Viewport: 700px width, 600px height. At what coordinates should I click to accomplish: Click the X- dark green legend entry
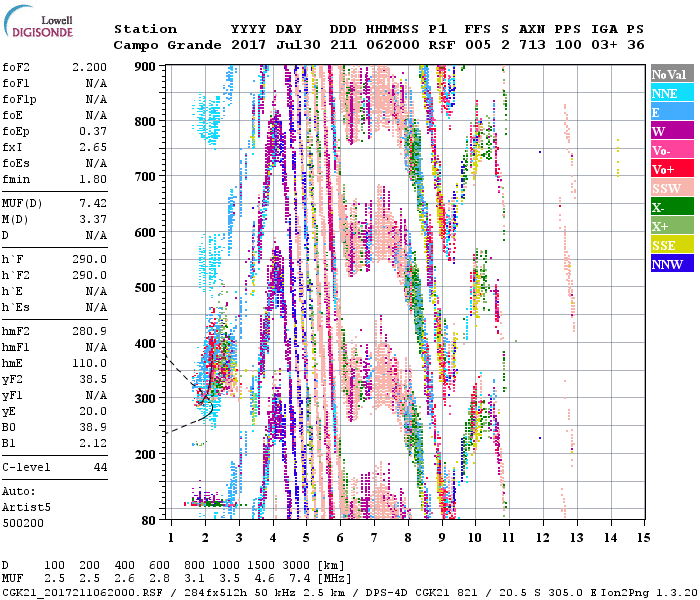671,207
